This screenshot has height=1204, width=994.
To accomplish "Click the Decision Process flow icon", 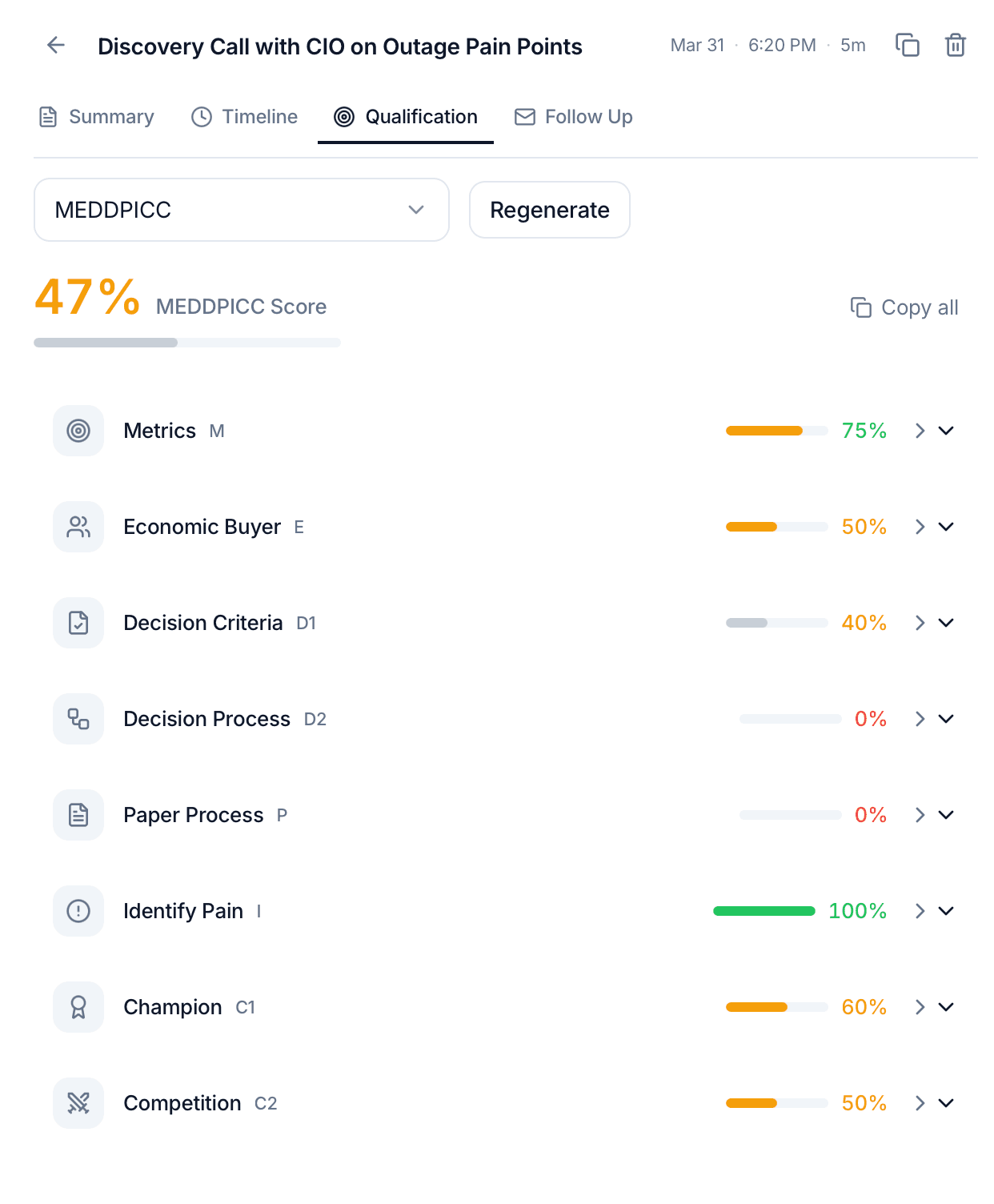I will (78, 719).
